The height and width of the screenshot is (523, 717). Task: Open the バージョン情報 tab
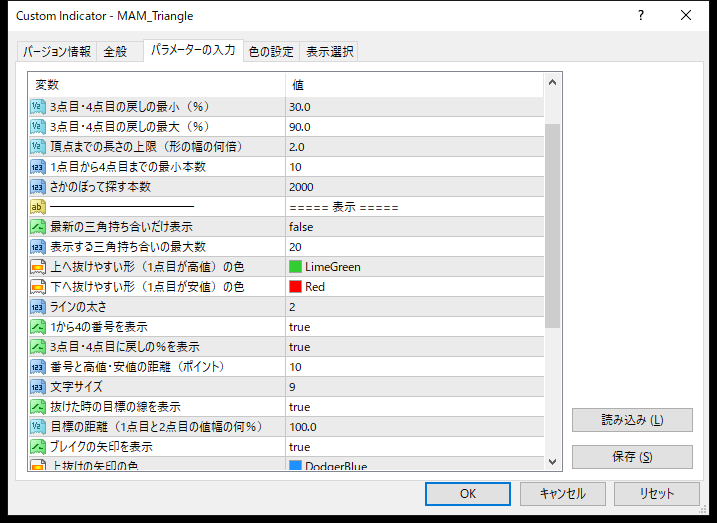click(x=57, y=52)
